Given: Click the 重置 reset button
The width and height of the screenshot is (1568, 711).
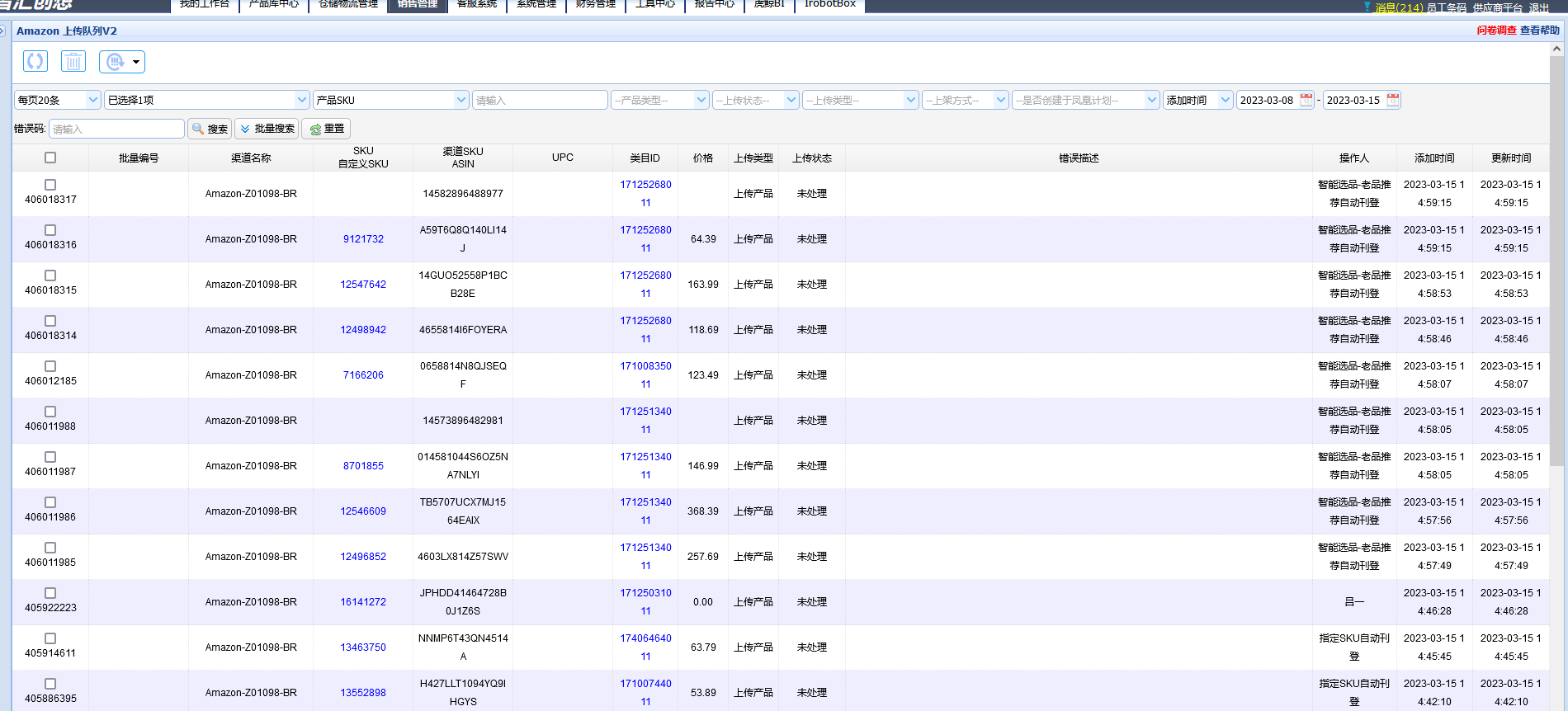Looking at the screenshot, I should (x=327, y=129).
